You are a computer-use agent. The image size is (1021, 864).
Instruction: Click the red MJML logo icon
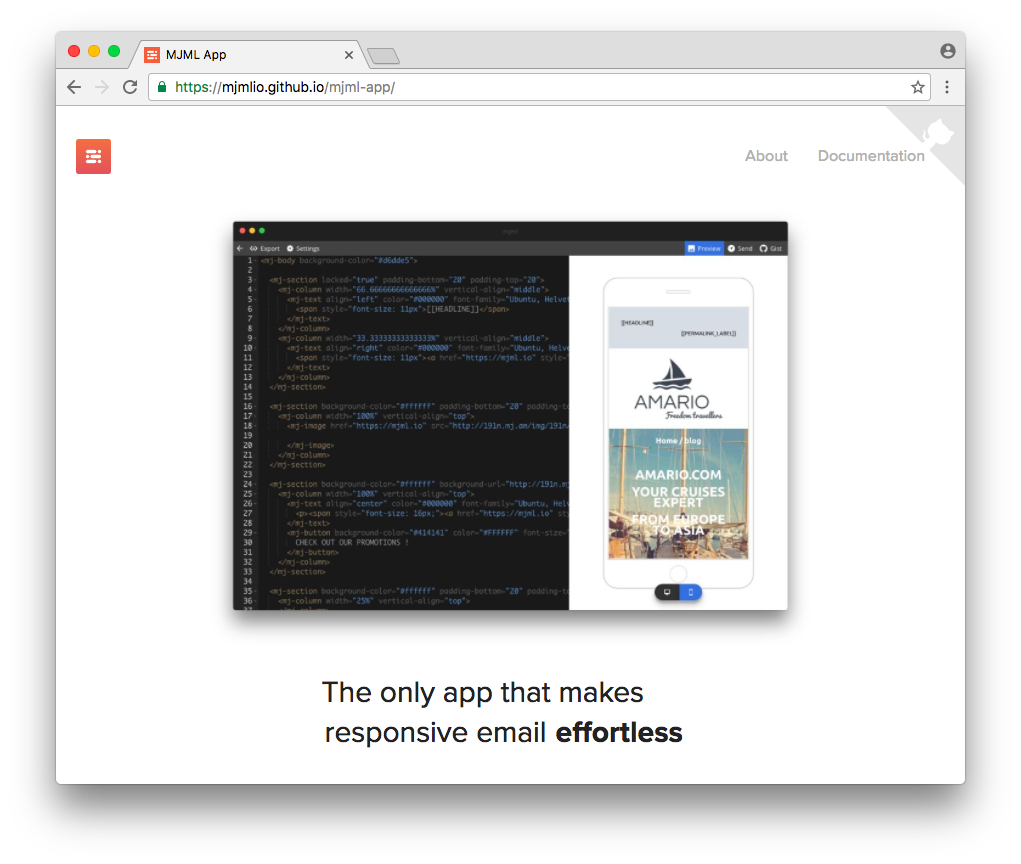point(93,156)
